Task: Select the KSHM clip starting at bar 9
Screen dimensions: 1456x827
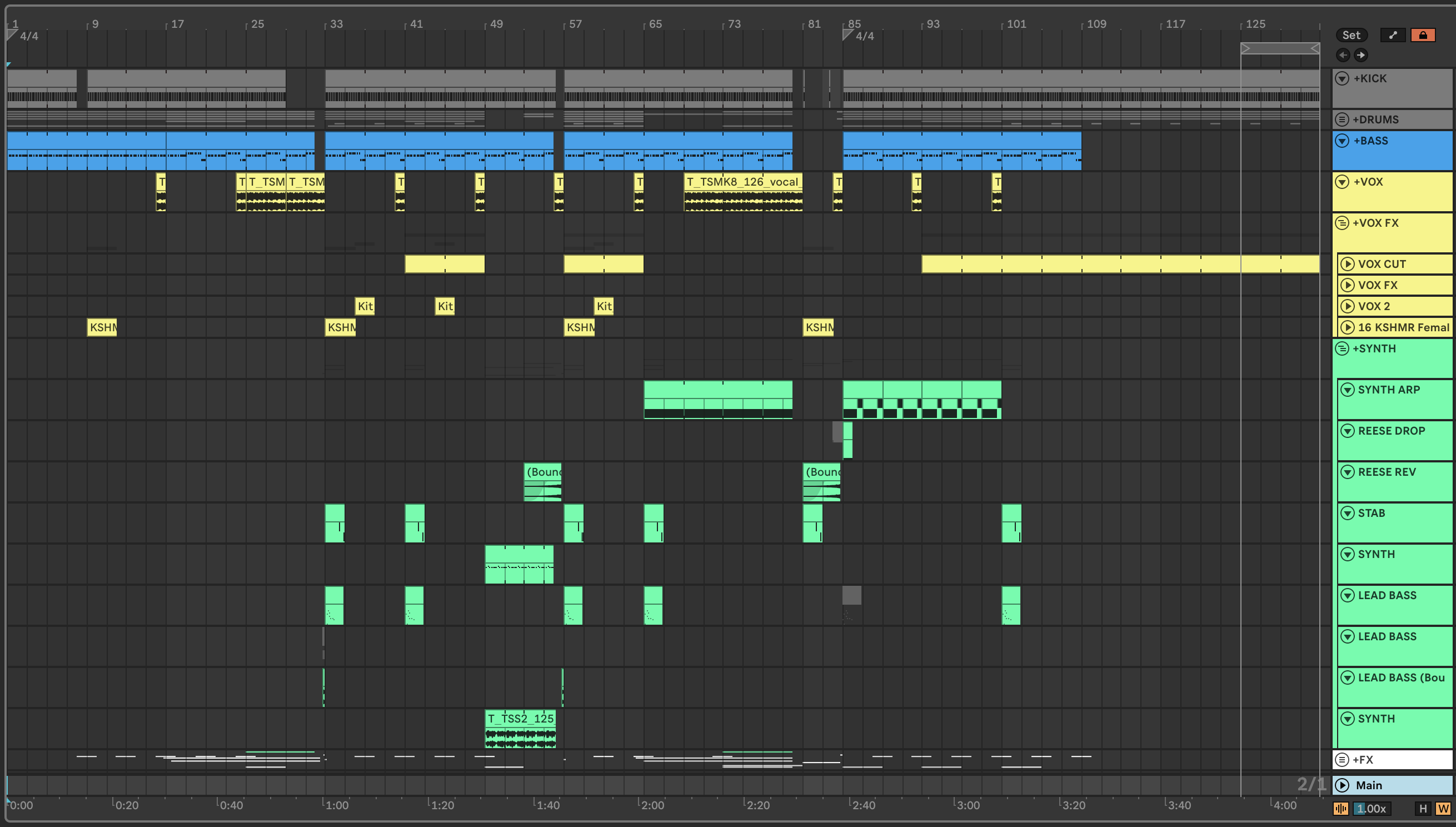Action: [x=102, y=327]
